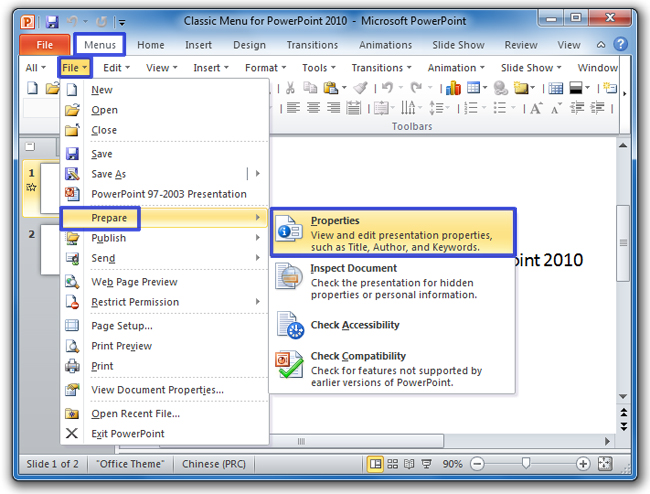Click the Increase Font Size icon
The height and width of the screenshot is (494, 650).
pos(536,109)
